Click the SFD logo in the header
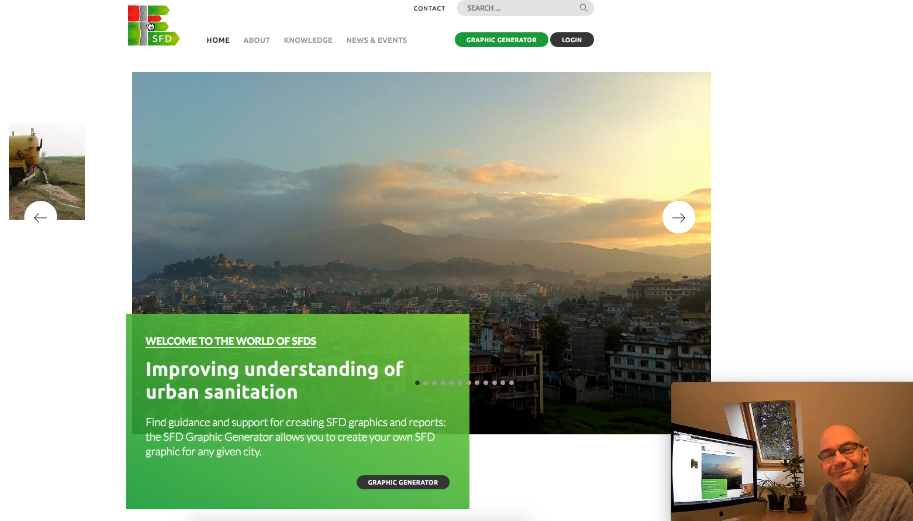The image size is (913, 521). point(154,26)
